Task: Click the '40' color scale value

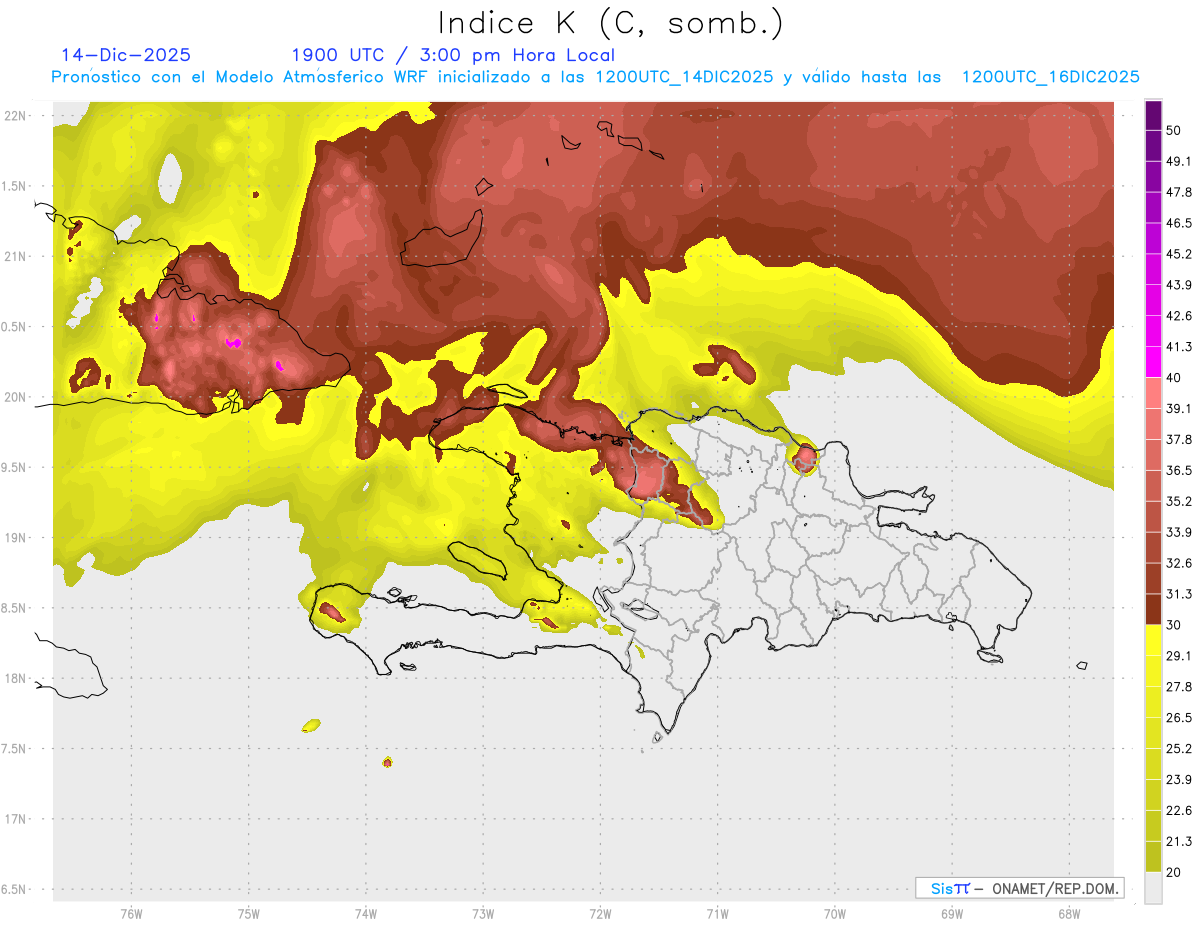Action: (x=1174, y=378)
